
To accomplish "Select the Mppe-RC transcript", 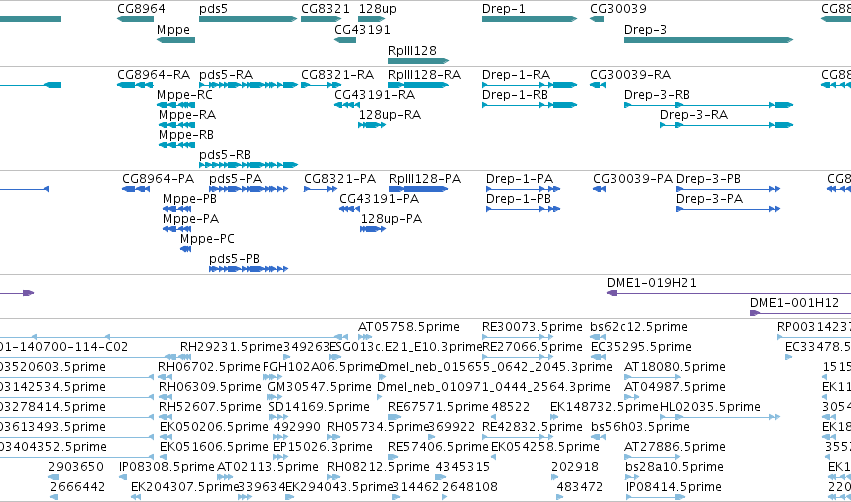I will [x=176, y=105].
